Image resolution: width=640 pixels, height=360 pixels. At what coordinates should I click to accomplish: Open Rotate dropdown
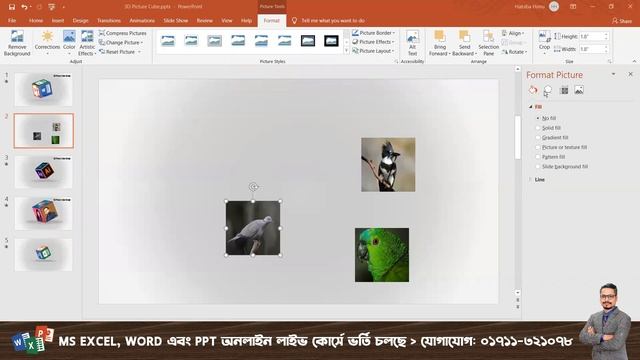pyautogui.click(x=514, y=52)
